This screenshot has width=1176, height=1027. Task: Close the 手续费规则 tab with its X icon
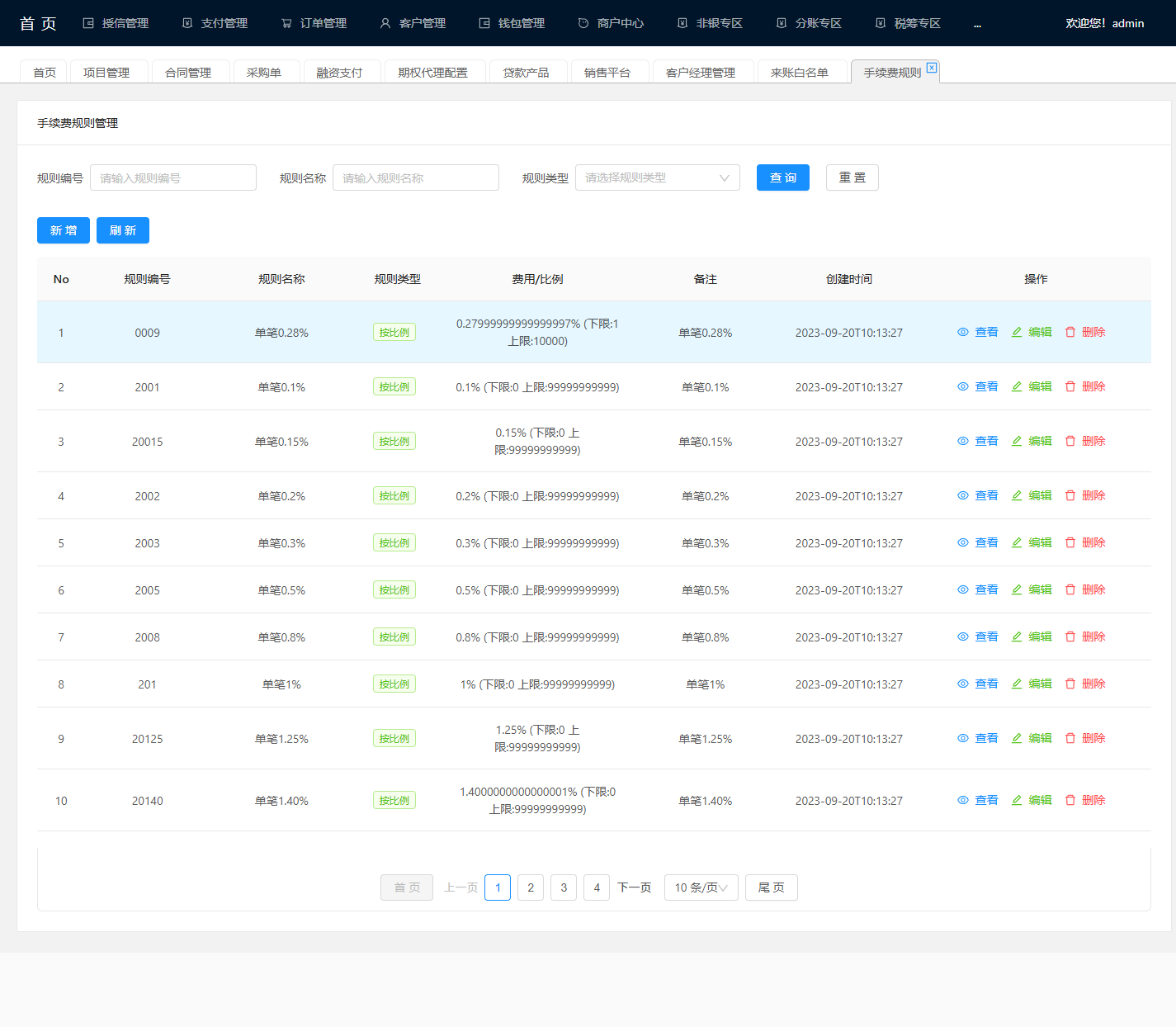point(932,68)
